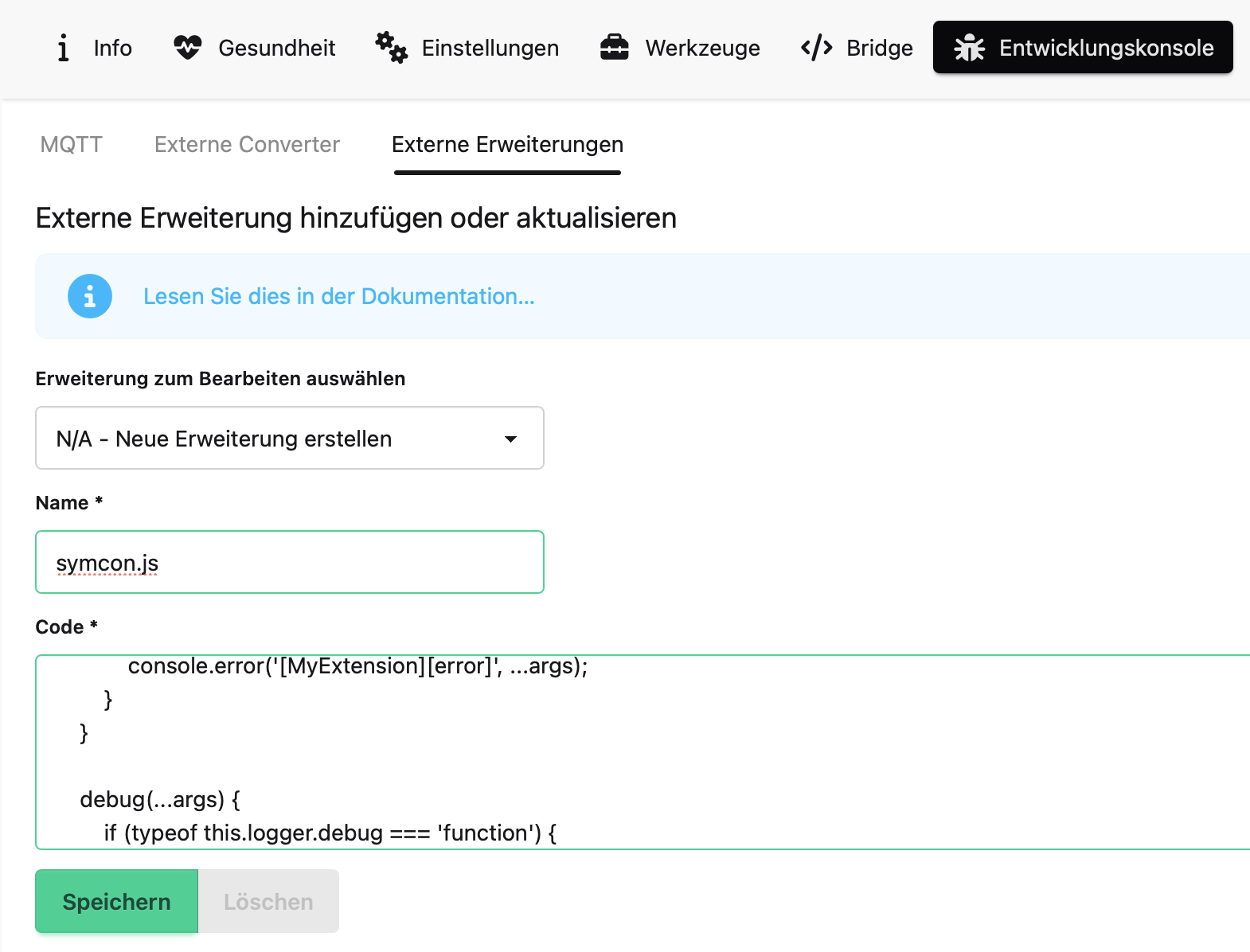Click the code brackets Bridge icon

(817, 48)
